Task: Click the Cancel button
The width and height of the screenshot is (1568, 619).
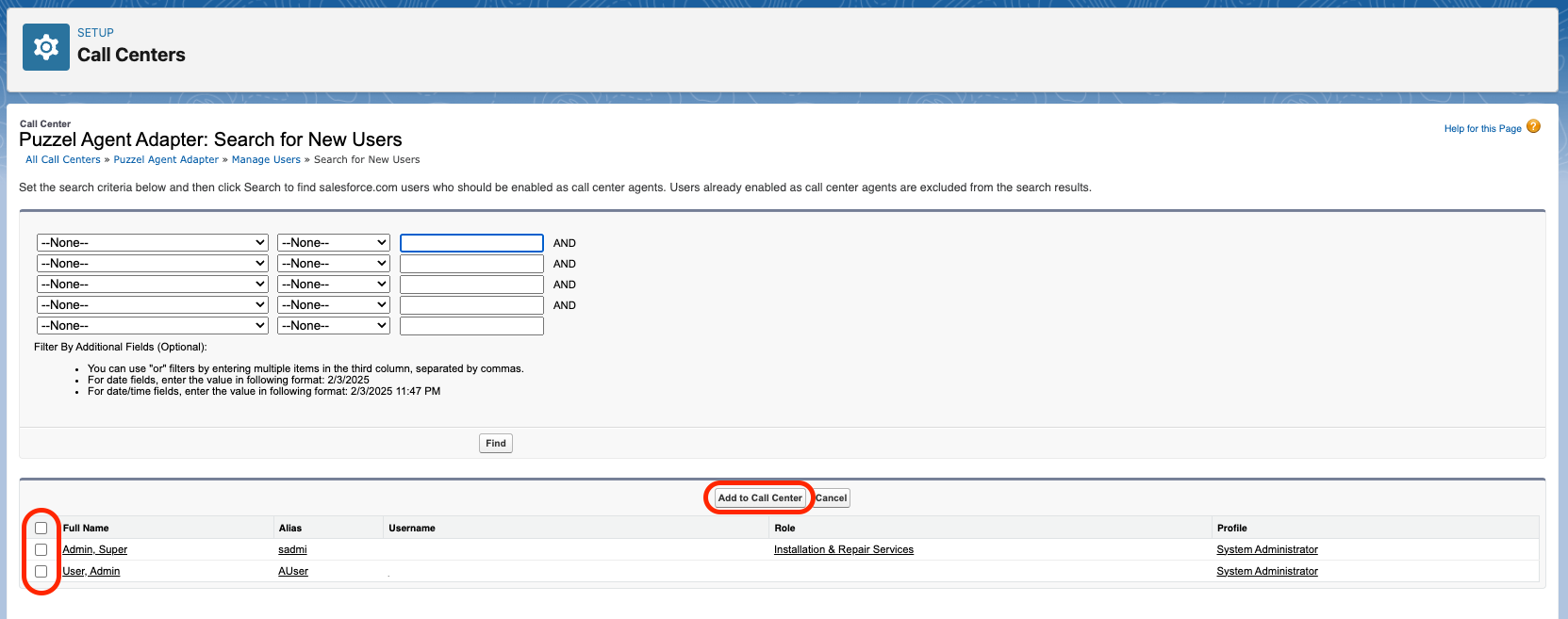Action: [x=831, y=498]
